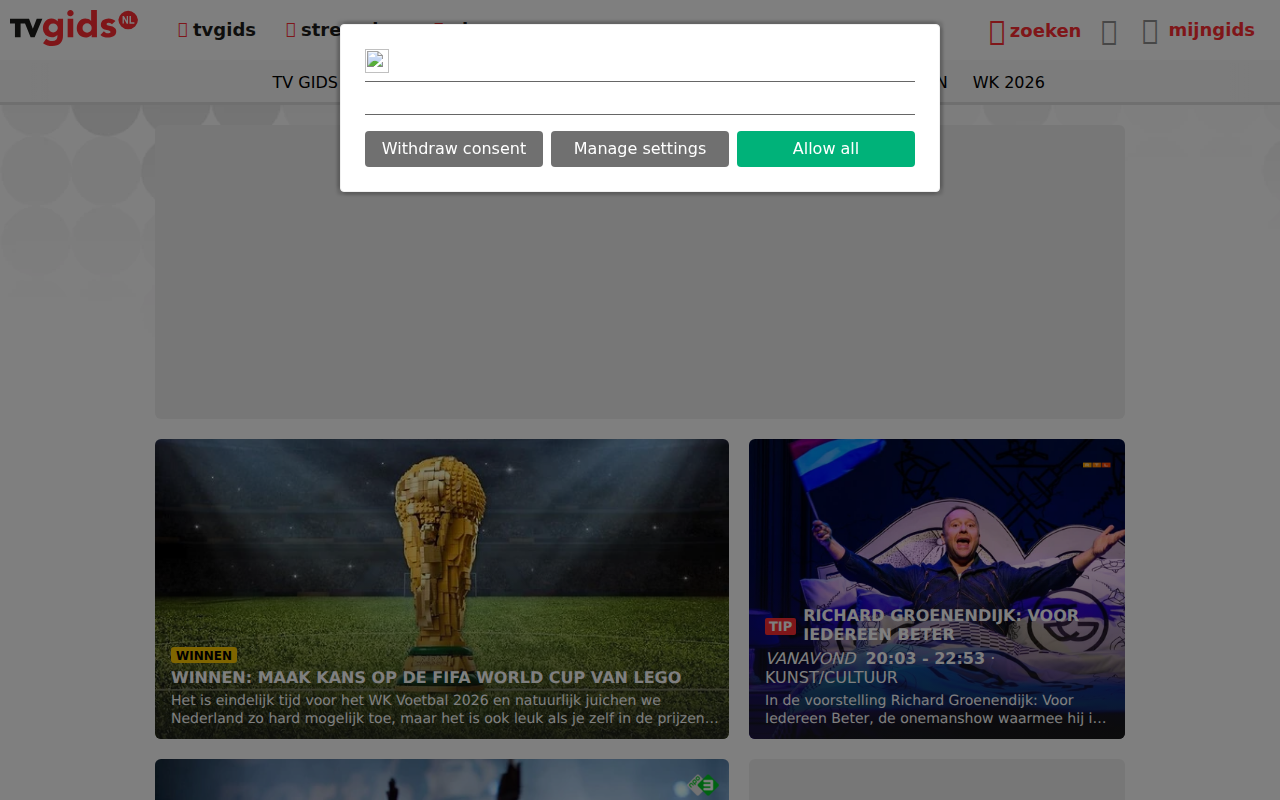Select the tvgids navigation item
1280x800 pixels.
tap(217, 30)
